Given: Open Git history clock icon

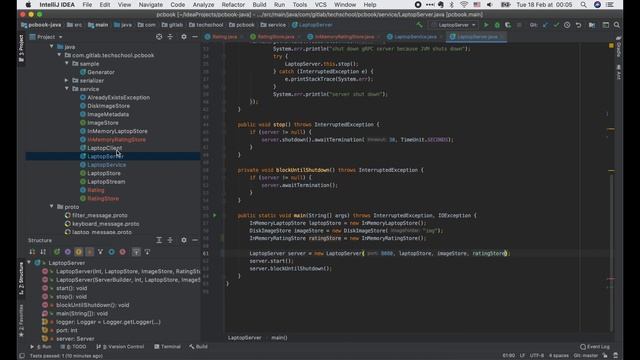Looking at the screenshot, I should point(567,25).
